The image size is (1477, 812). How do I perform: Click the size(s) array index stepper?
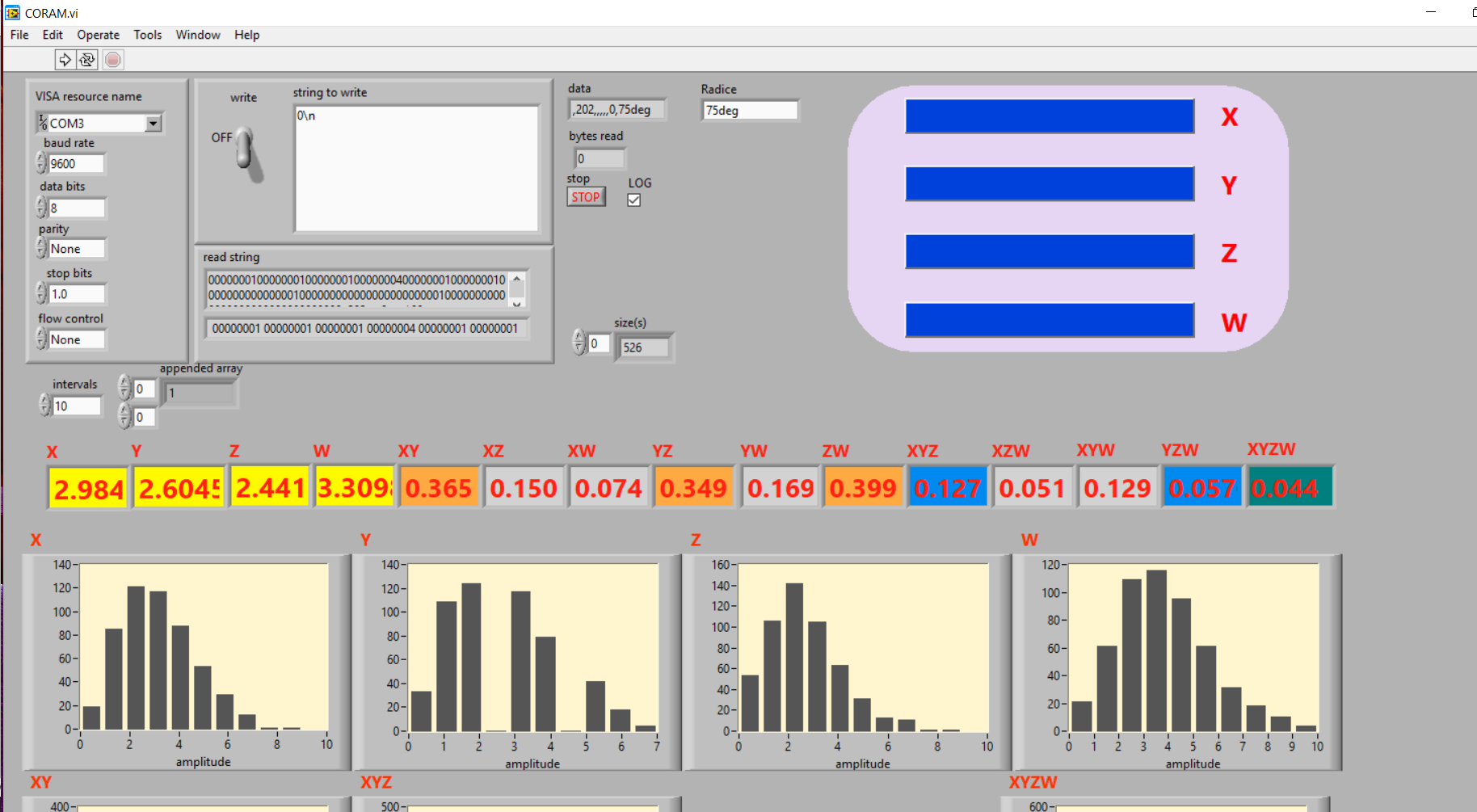(x=579, y=343)
